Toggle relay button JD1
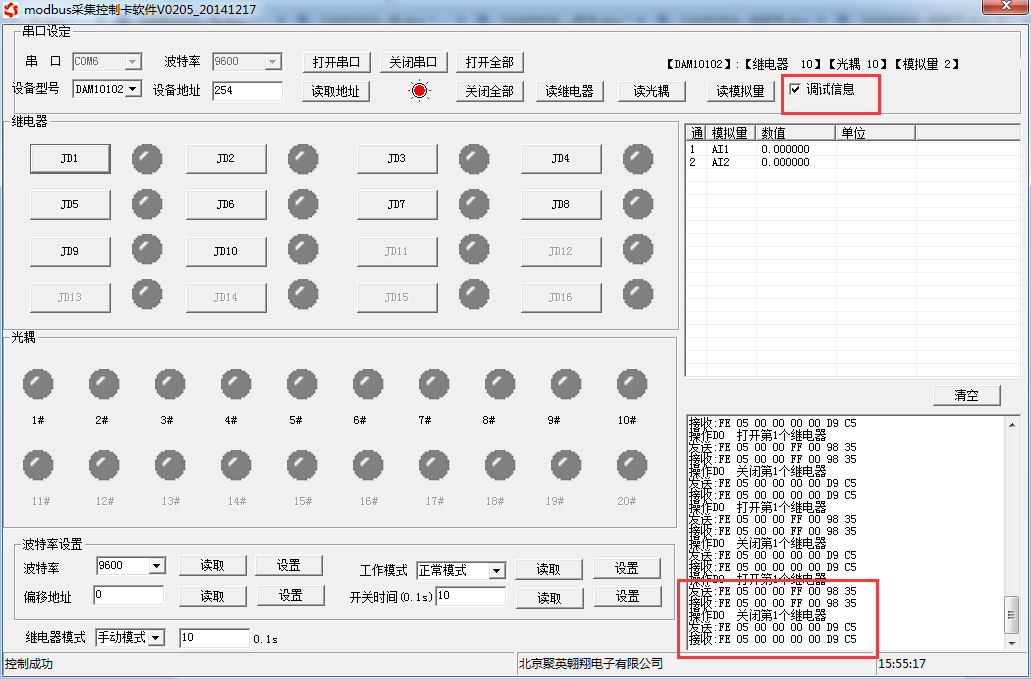Screen dimensions: 1031x679 click(69, 158)
